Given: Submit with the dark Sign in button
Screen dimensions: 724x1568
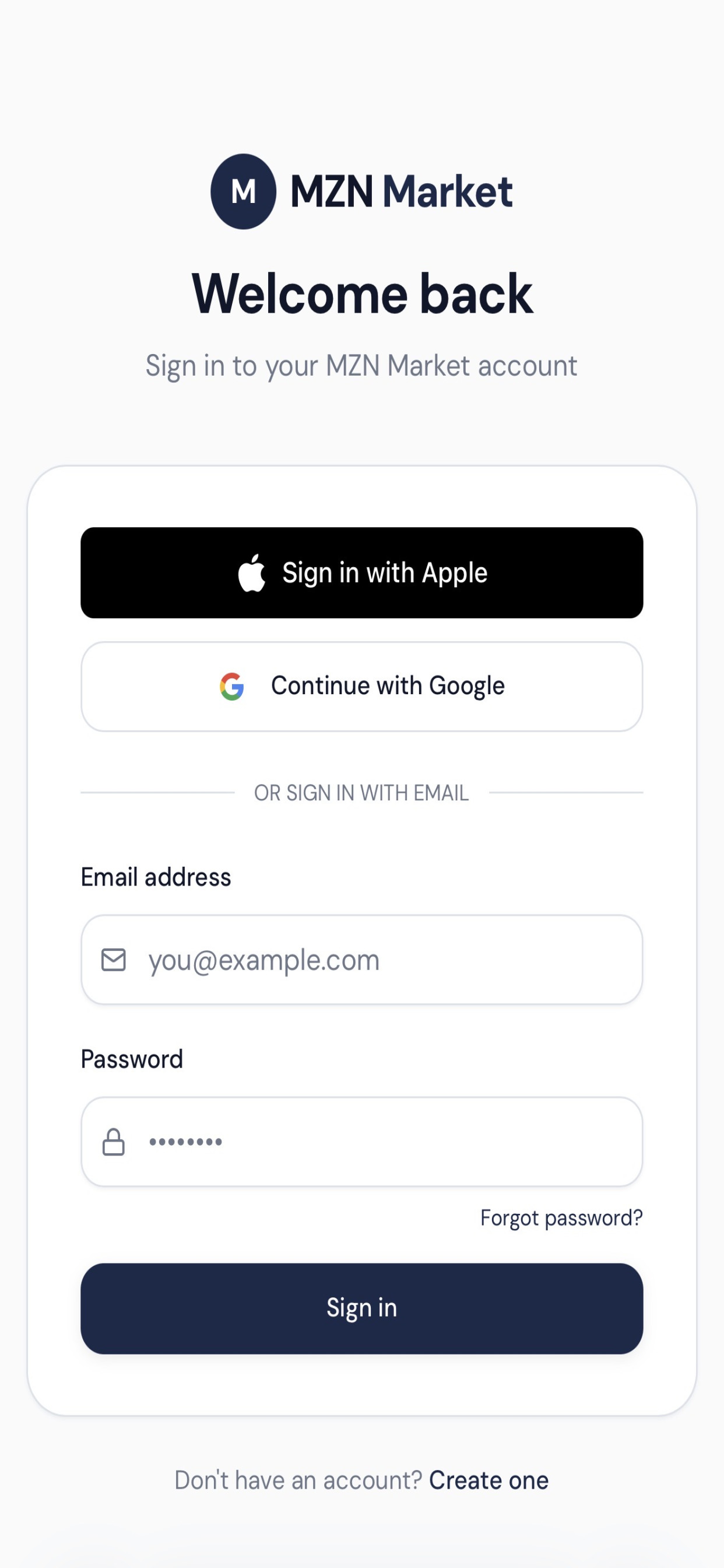Looking at the screenshot, I should (x=362, y=1308).
